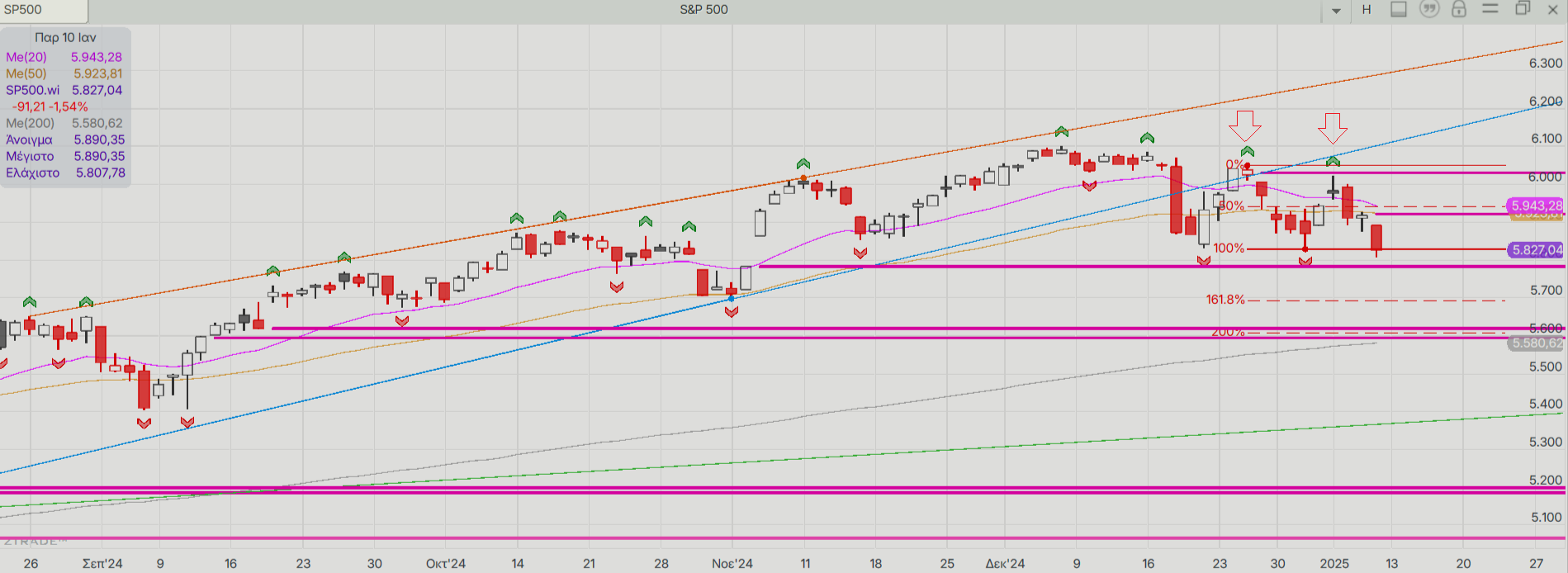Image resolution: width=1568 pixels, height=573 pixels.
Task: Click the SP500.wi 5.827,04 legend row
Action: coord(64,90)
